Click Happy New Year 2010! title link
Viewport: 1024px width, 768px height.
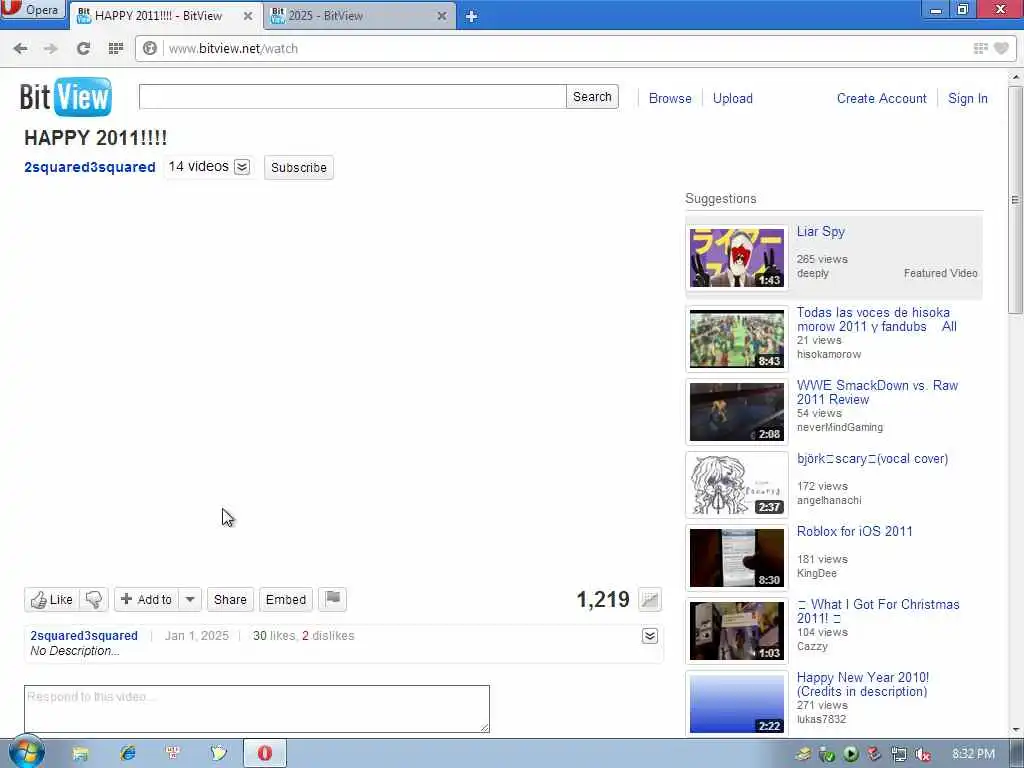[x=862, y=684]
